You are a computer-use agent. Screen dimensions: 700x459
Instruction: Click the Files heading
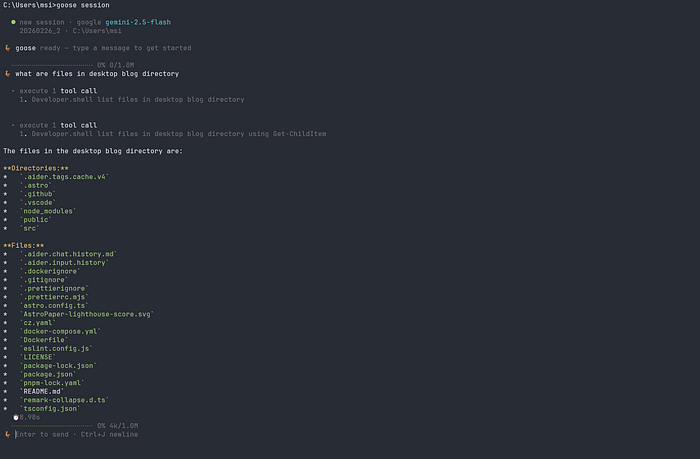24,245
